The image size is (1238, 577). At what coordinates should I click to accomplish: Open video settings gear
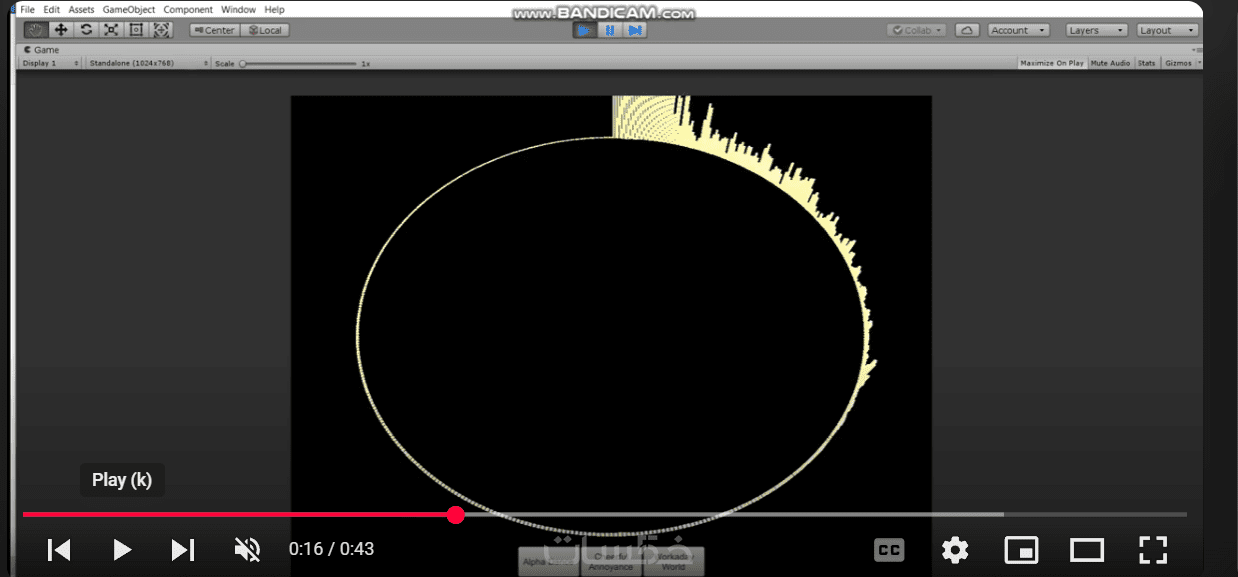pyautogui.click(x=955, y=549)
